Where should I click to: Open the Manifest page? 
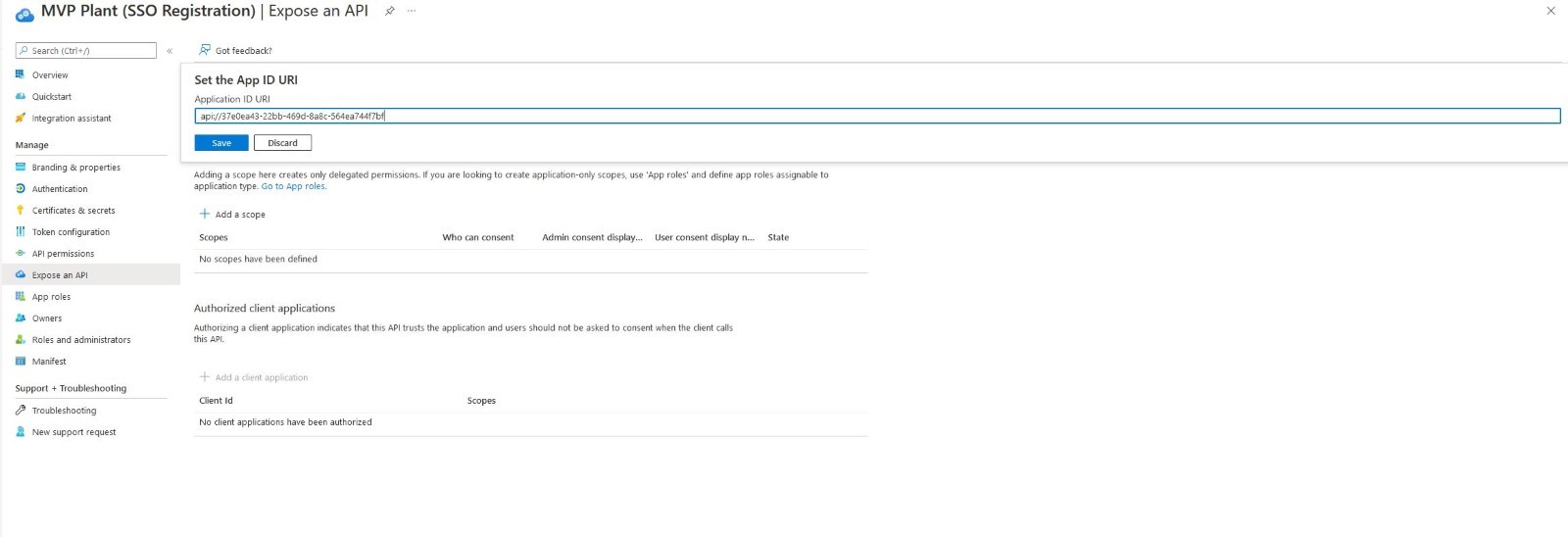click(x=49, y=362)
